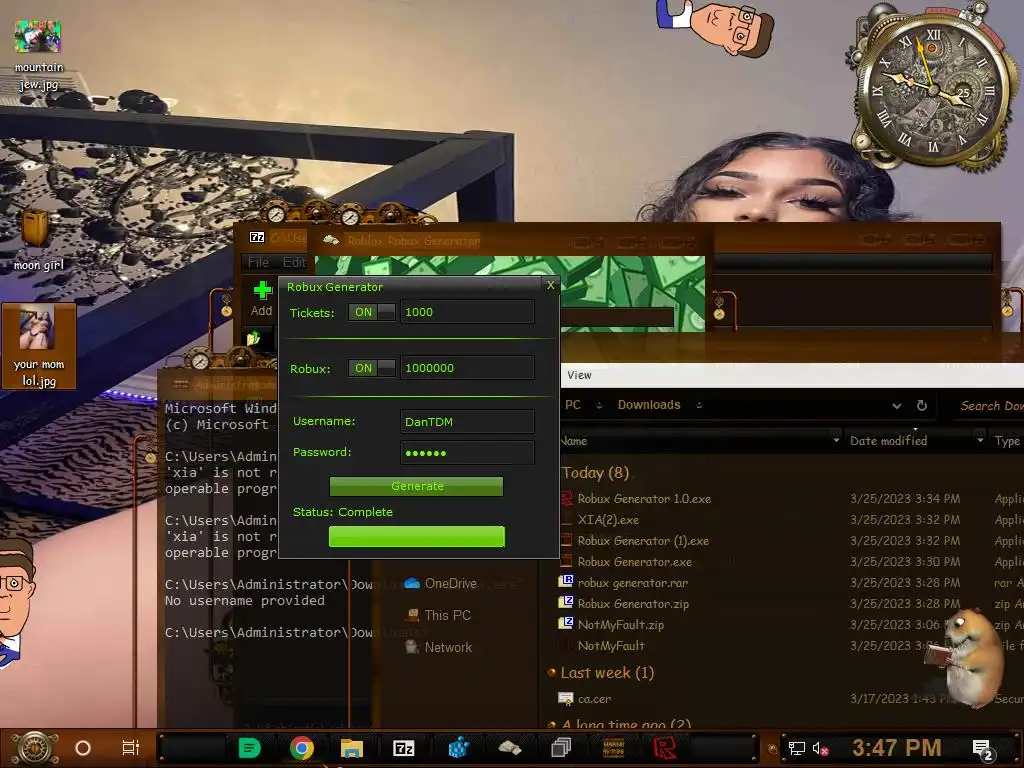The width and height of the screenshot is (1024, 768).
Task: Launch Google Chrome from the taskbar
Action: click(301, 748)
